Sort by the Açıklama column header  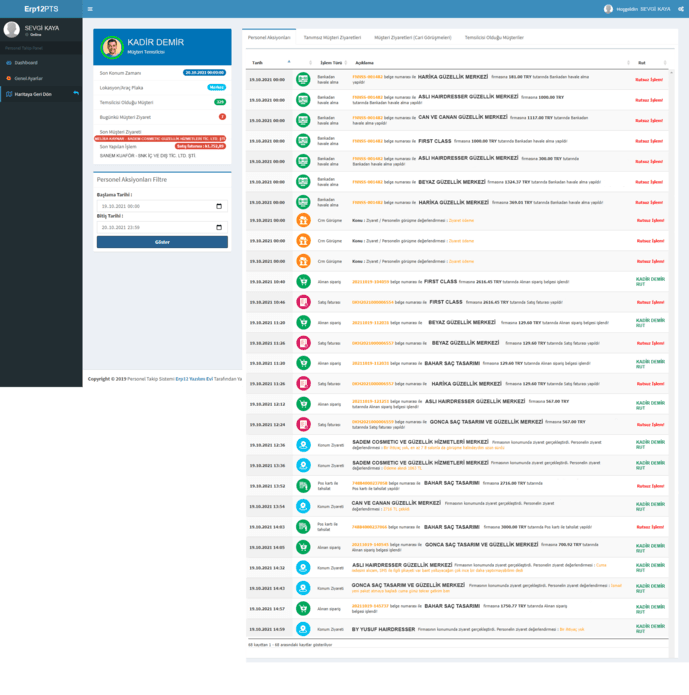click(x=491, y=63)
